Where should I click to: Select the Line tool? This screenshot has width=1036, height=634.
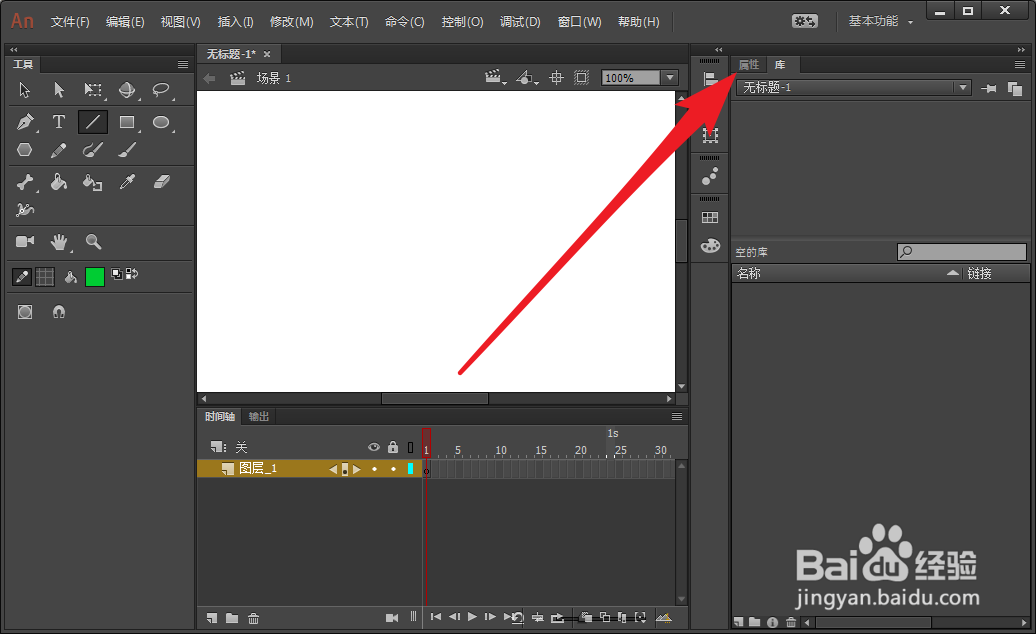[92, 122]
